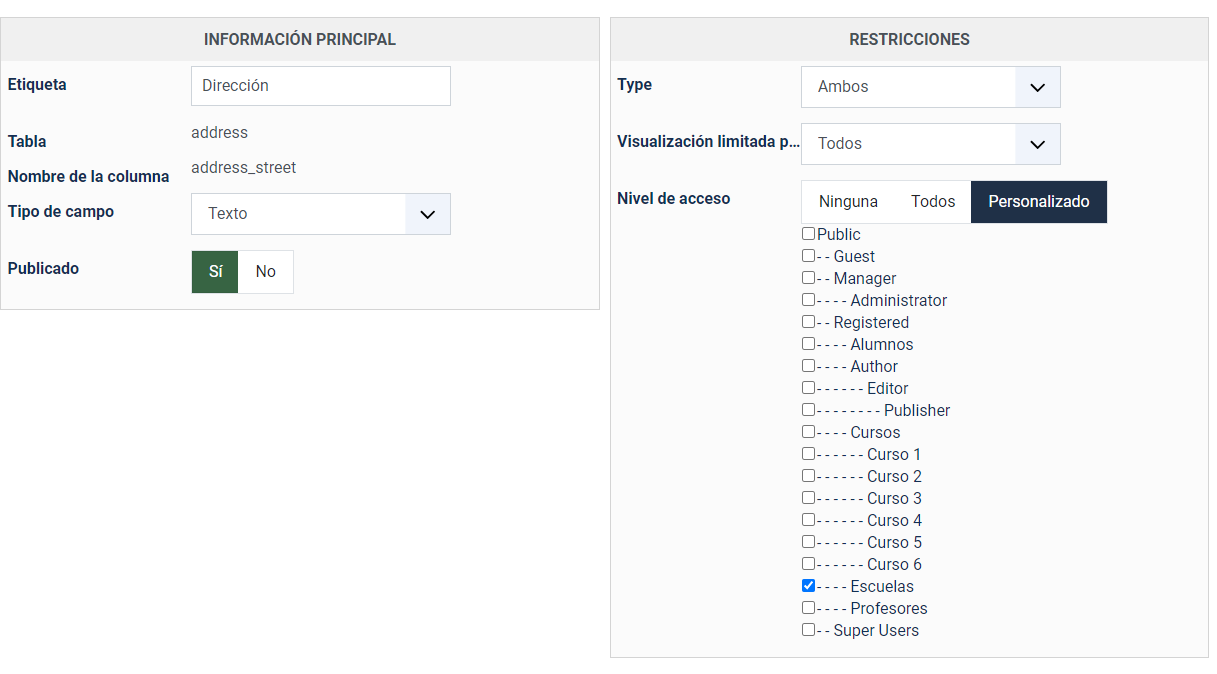This screenshot has width=1217, height=674.
Task: Check the Super Users checkbox
Action: click(808, 630)
